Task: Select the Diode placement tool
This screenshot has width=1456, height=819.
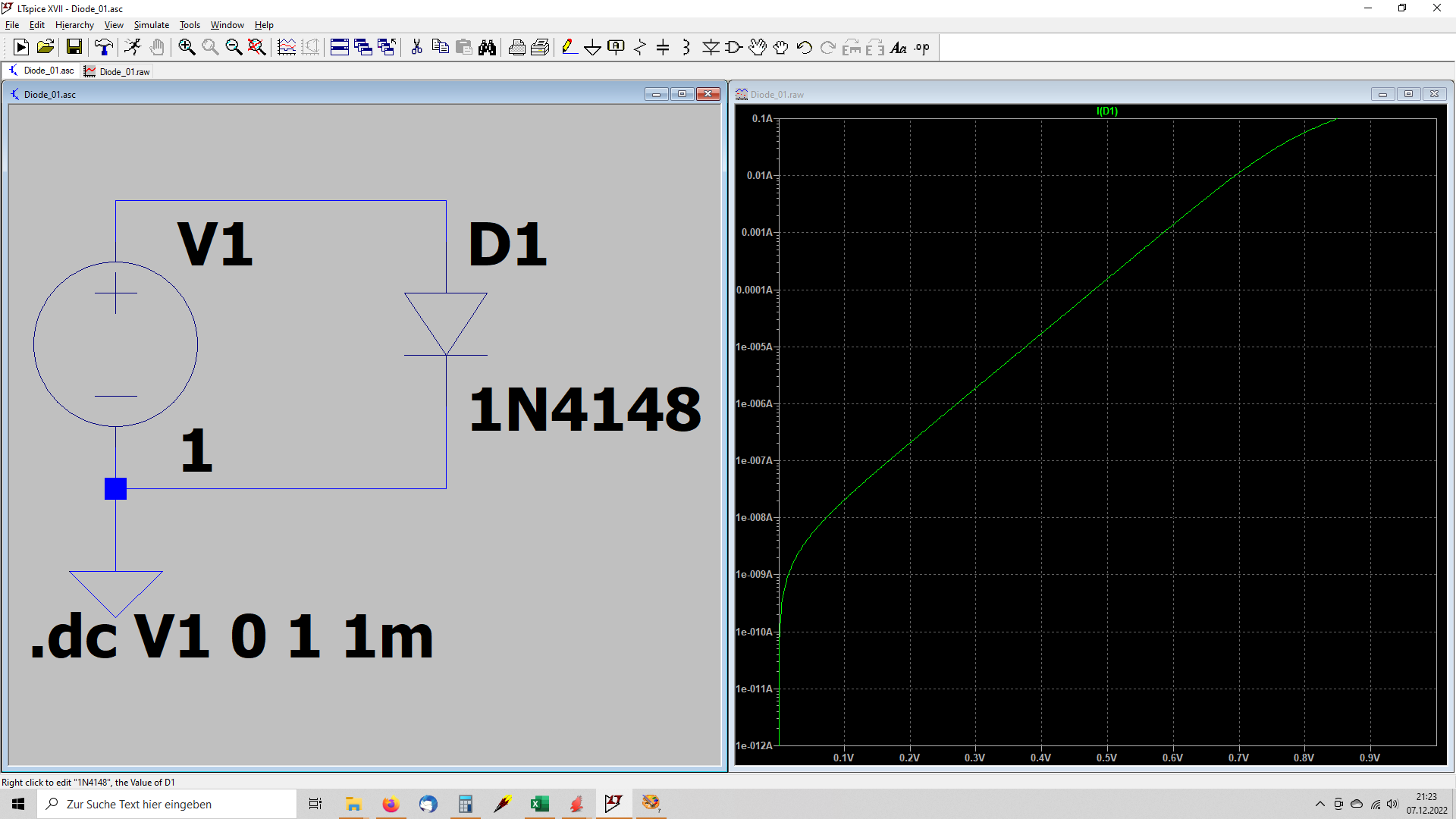Action: coord(711,47)
